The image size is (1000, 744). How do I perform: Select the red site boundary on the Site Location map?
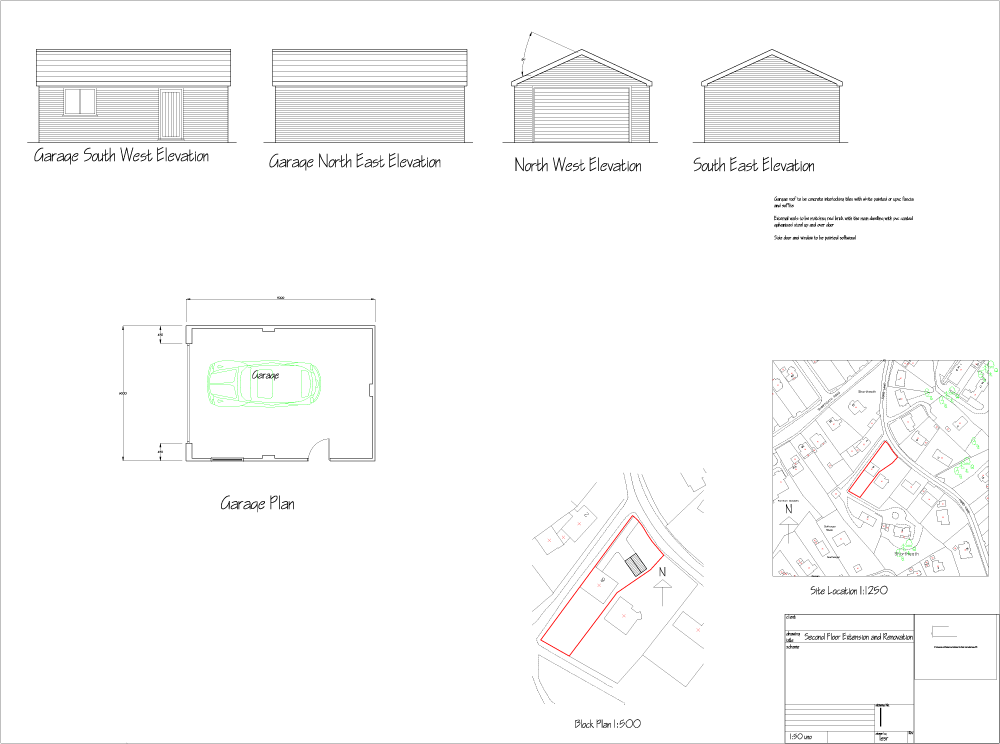tap(872, 469)
